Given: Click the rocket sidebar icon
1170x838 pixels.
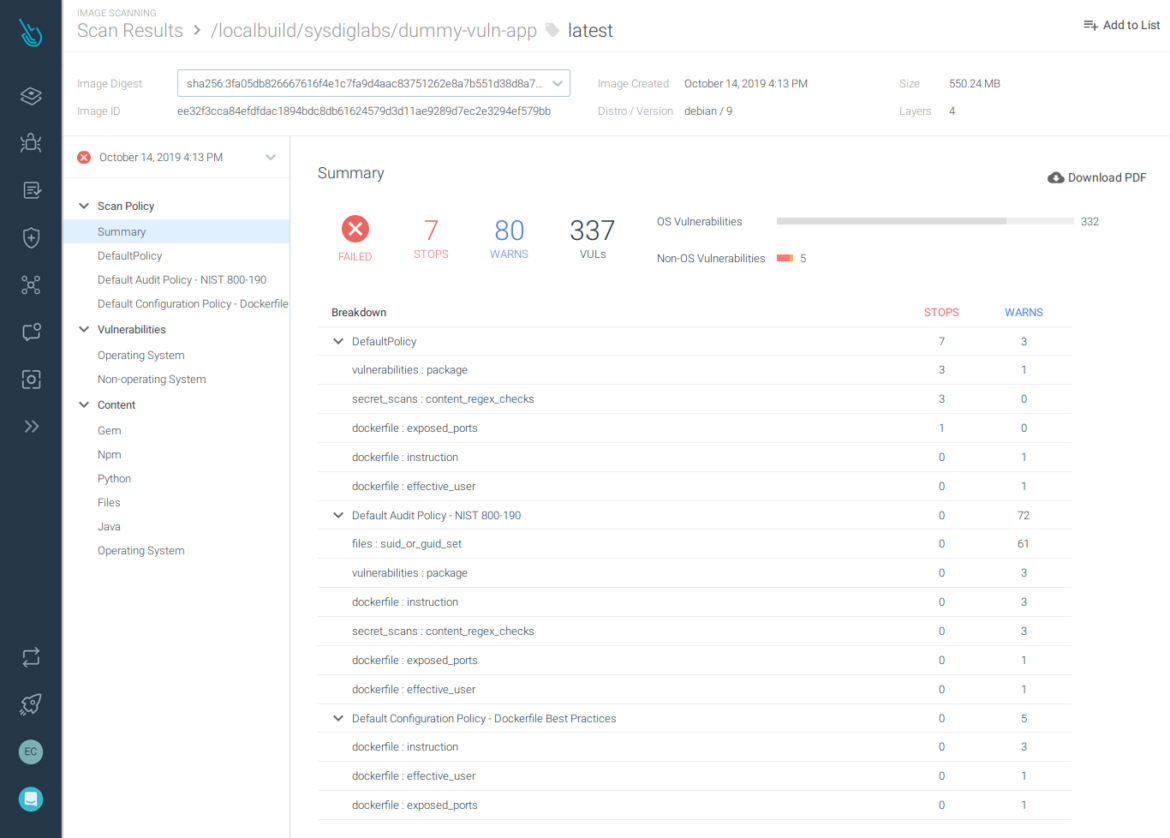Looking at the screenshot, I should coord(31,704).
